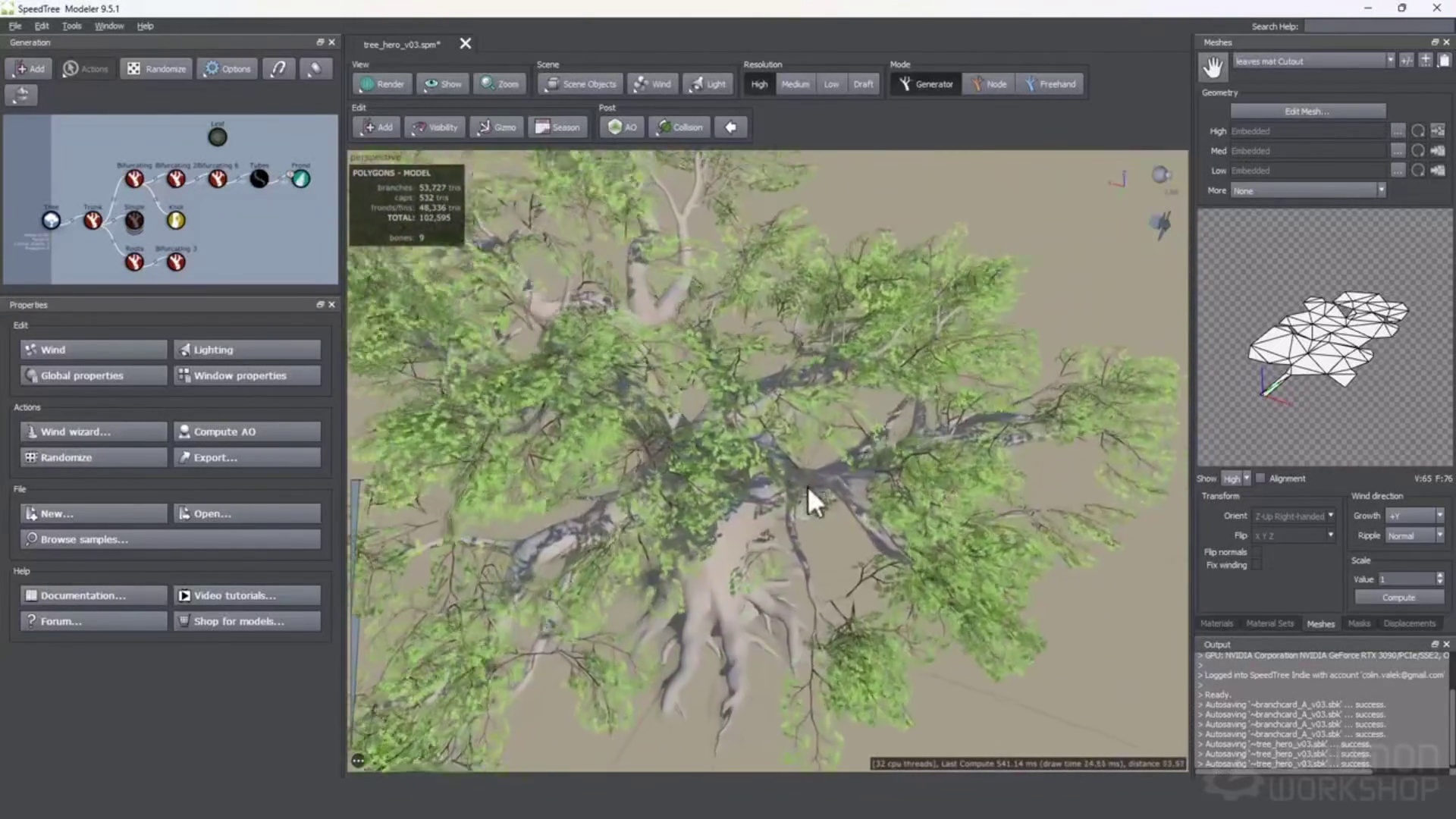Select the Frond node in generation graph
The image size is (1456, 819).
[x=301, y=179]
